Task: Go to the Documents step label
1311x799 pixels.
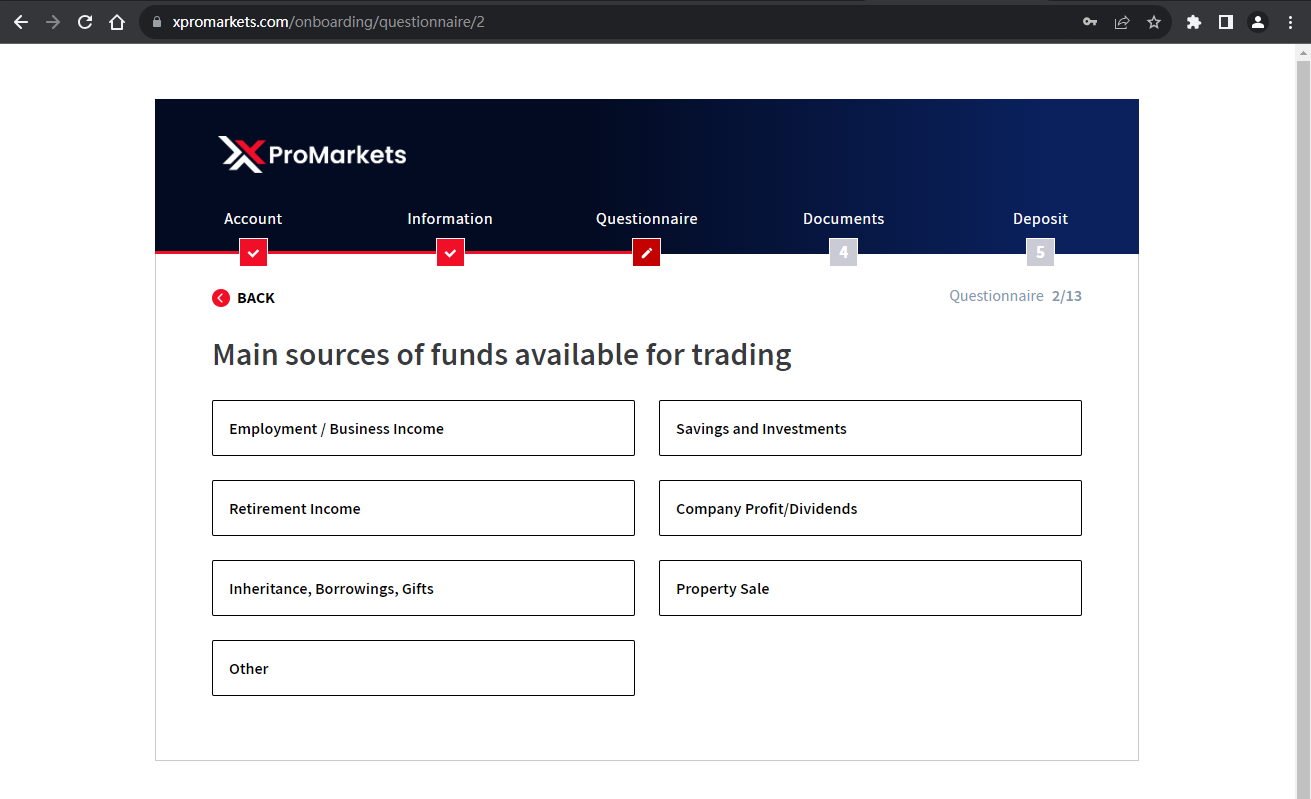Action: click(x=844, y=219)
